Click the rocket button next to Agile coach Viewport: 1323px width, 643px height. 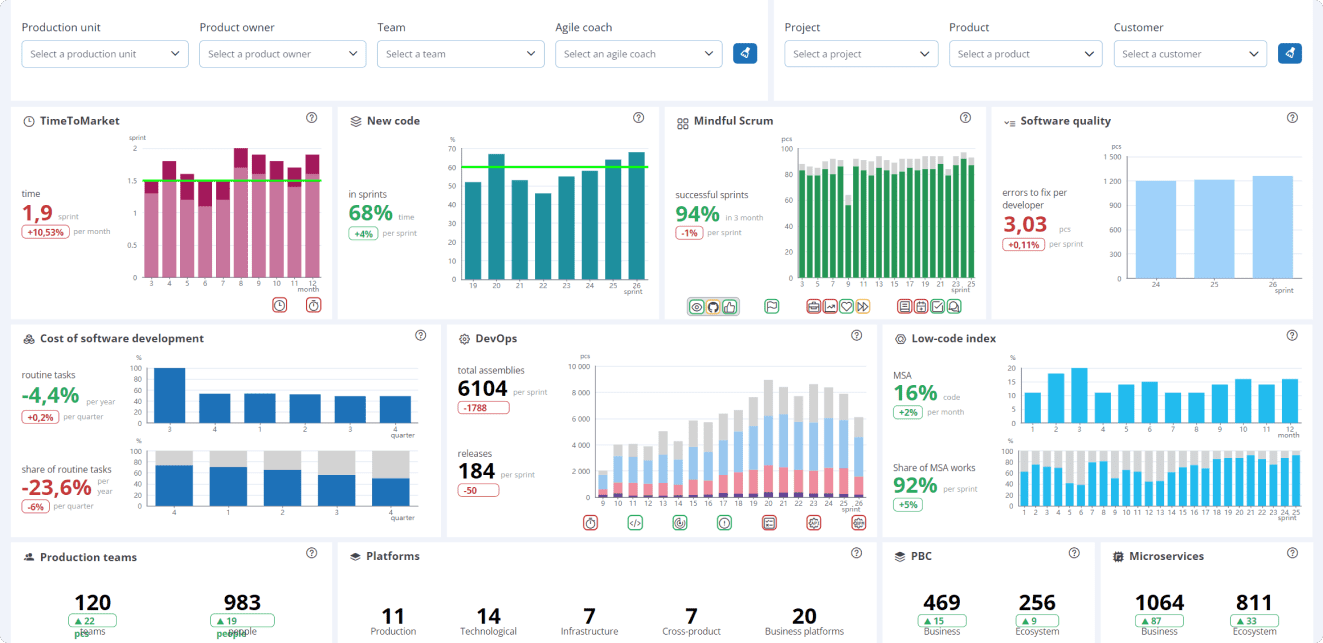(x=745, y=53)
